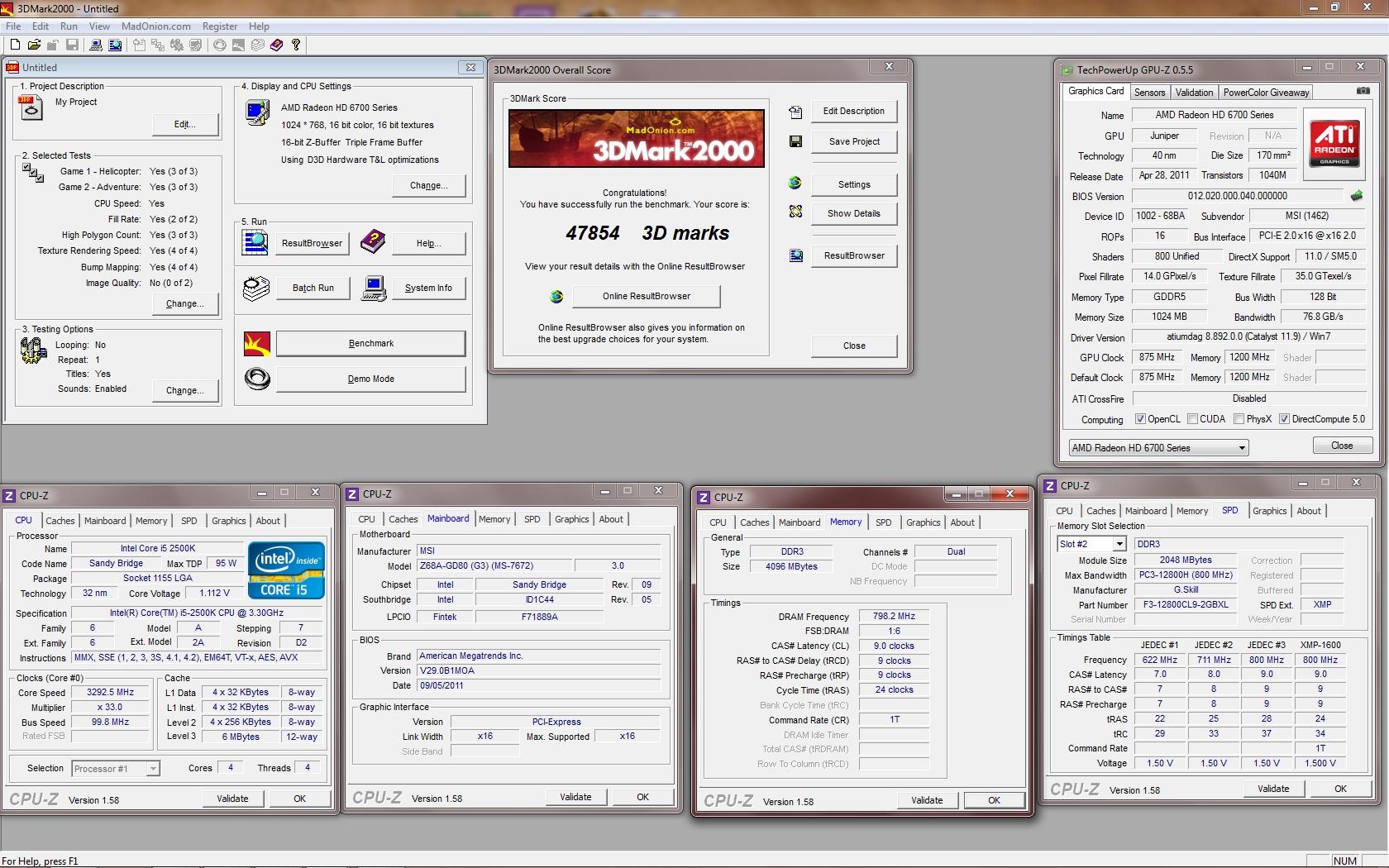Open the File menu
1389x868 pixels.
[13, 26]
